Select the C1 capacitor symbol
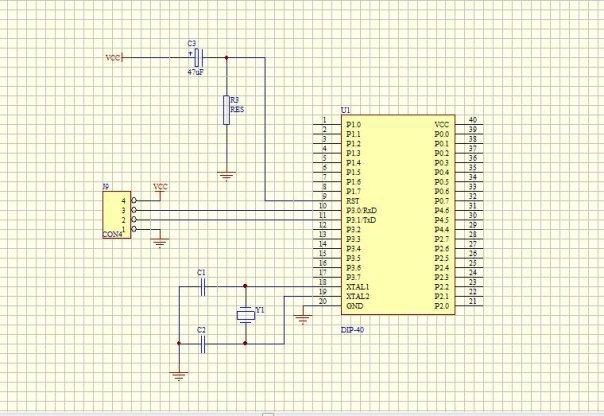This screenshot has height=416, width=604. coord(203,287)
